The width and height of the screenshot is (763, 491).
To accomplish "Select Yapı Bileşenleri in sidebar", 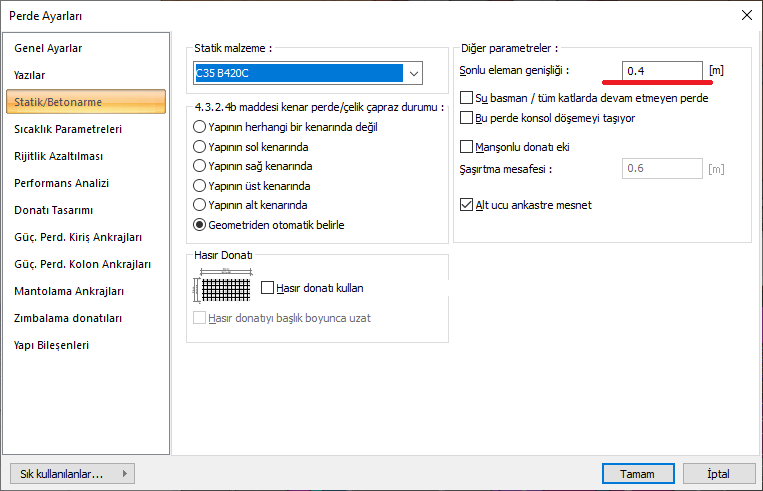I will [x=51, y=345].
